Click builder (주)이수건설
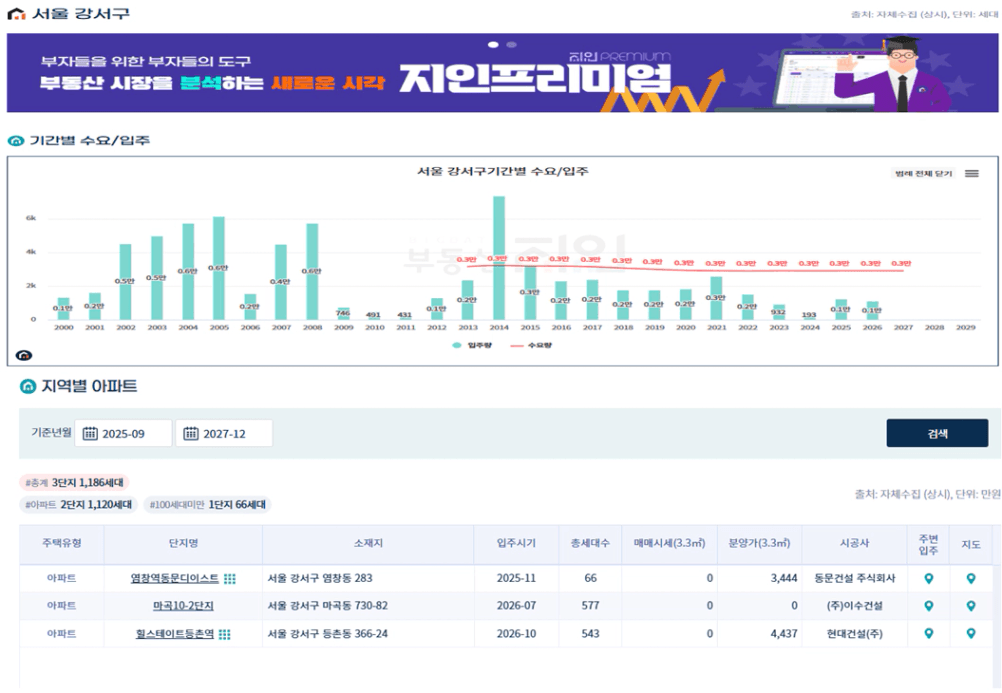Viewport: 1002px width, 693px height. coord(854,606)
